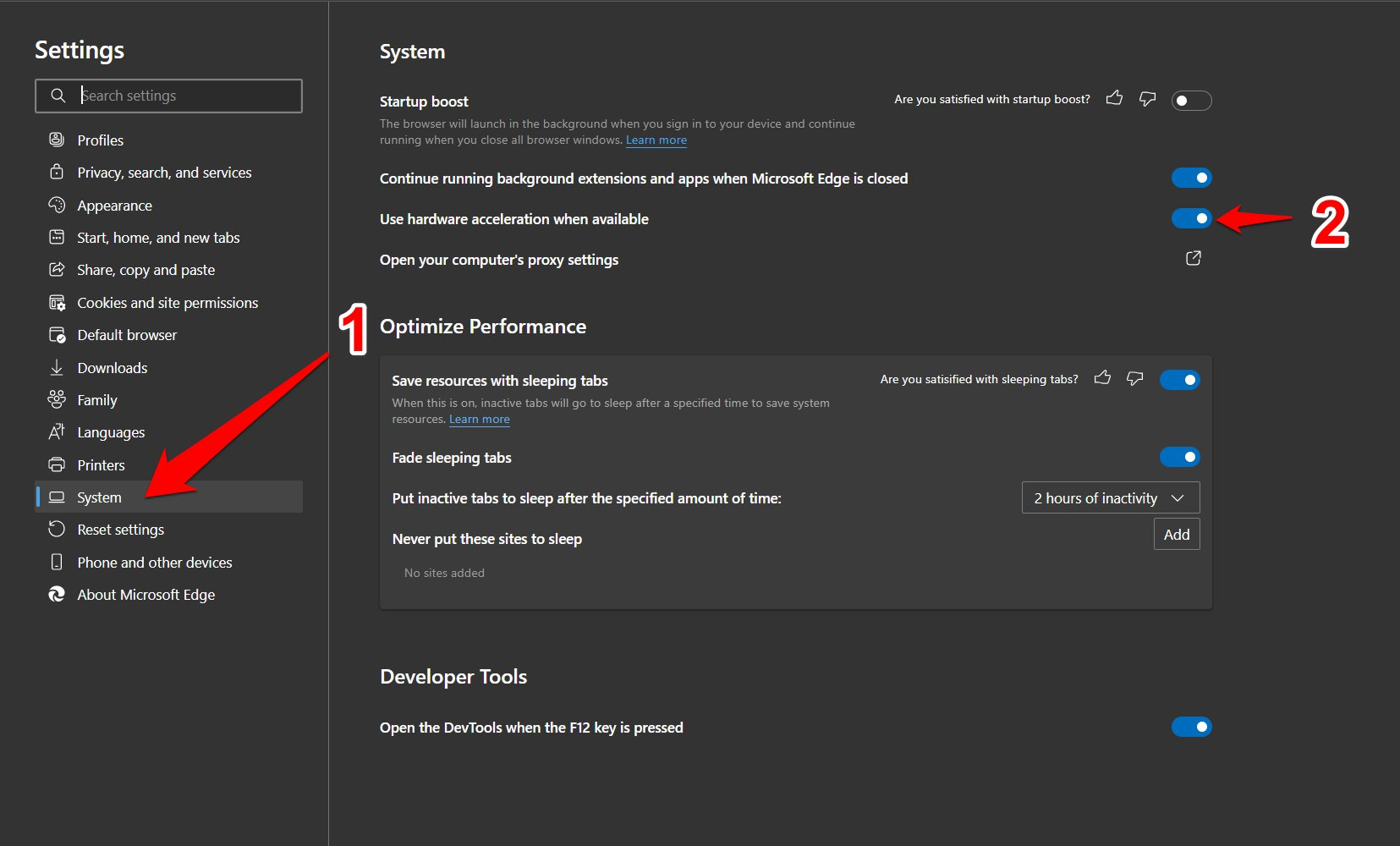Click the Downloads arrow icon
1400x846 pixels.
tap(57, 367)
